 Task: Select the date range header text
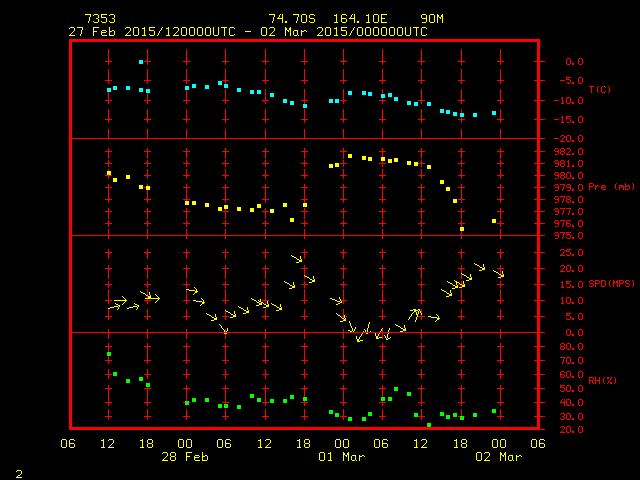coord(247,31)
